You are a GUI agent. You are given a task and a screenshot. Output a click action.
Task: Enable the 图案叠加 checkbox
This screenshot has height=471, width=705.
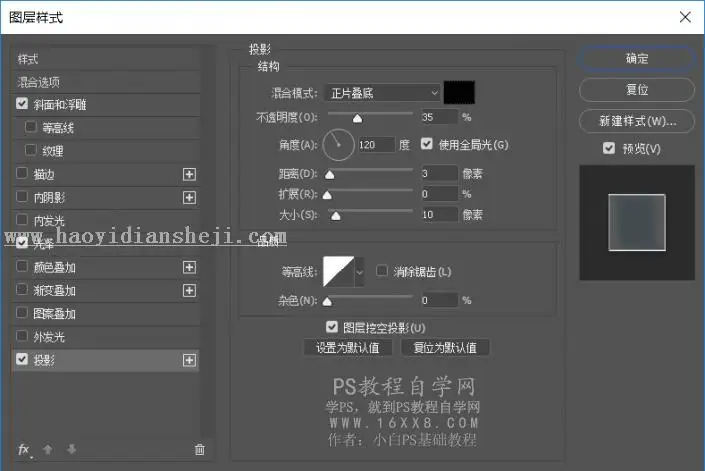coord(22,313)
